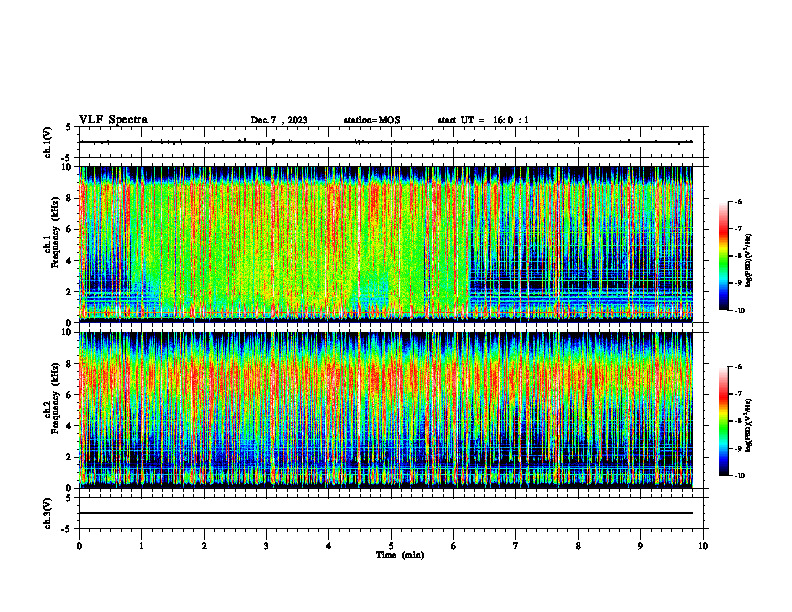Click the "-10" label on ch.2 color bar

pos(739,476)
